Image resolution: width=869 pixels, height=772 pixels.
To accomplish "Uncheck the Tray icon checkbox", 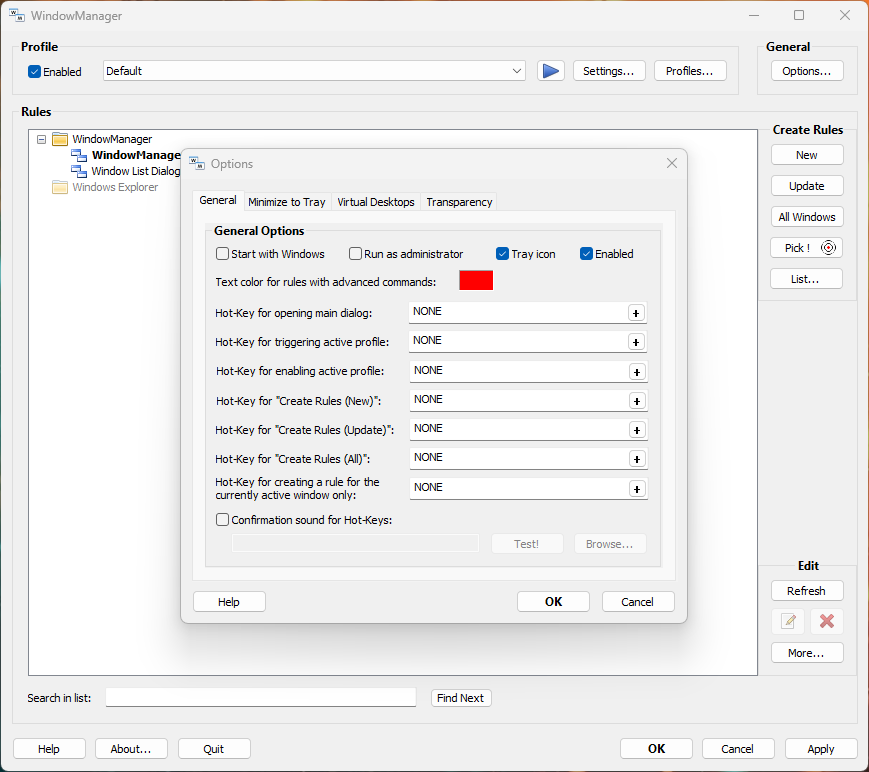I will pos(503,254).
